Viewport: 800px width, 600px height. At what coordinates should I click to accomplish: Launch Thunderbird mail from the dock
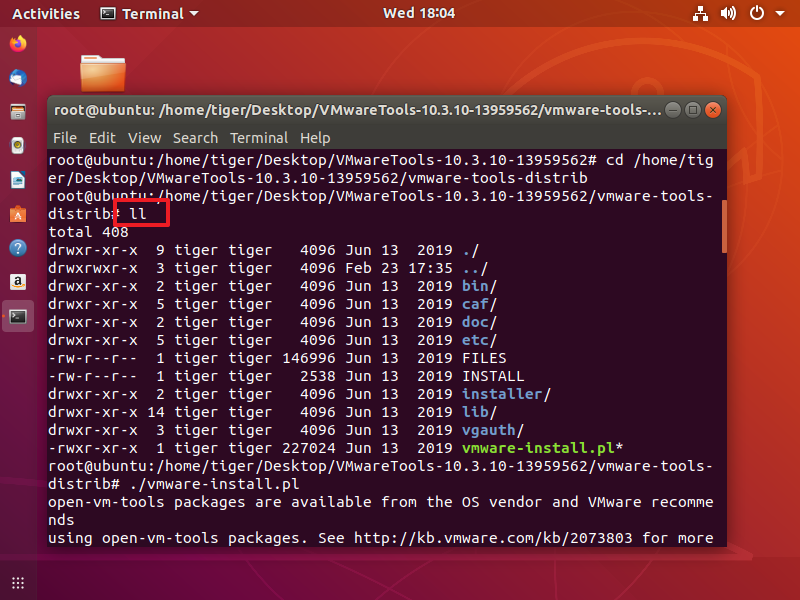pos(18,78)
